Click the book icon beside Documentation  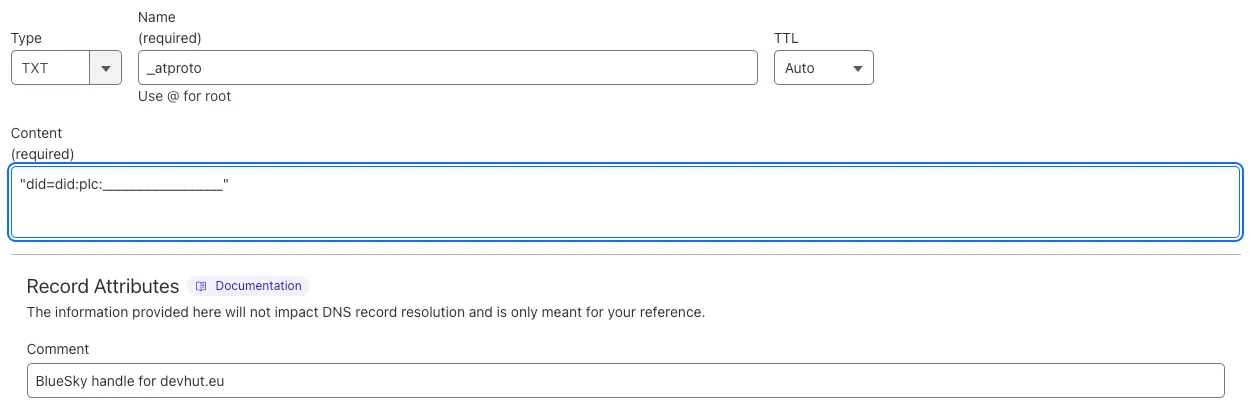201,286
